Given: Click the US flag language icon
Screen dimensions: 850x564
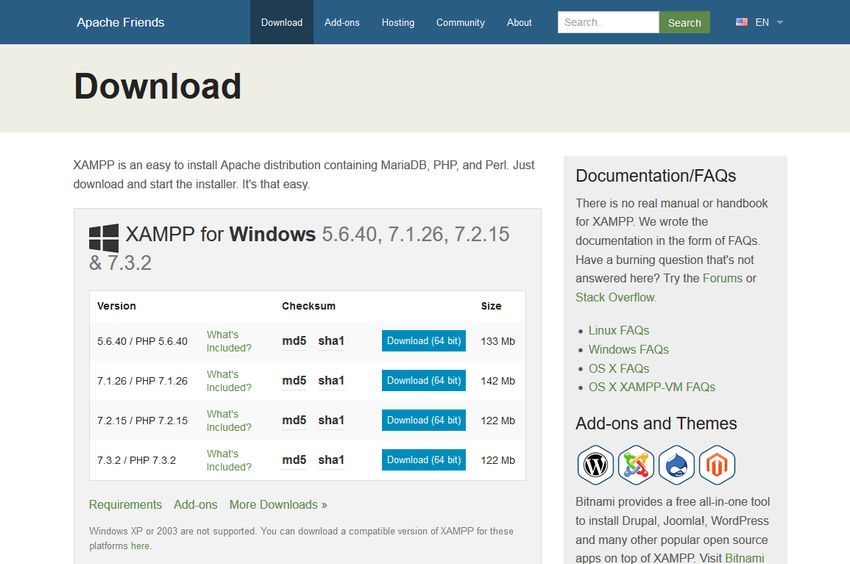Looking at the screenshot, I should [742, 22].
